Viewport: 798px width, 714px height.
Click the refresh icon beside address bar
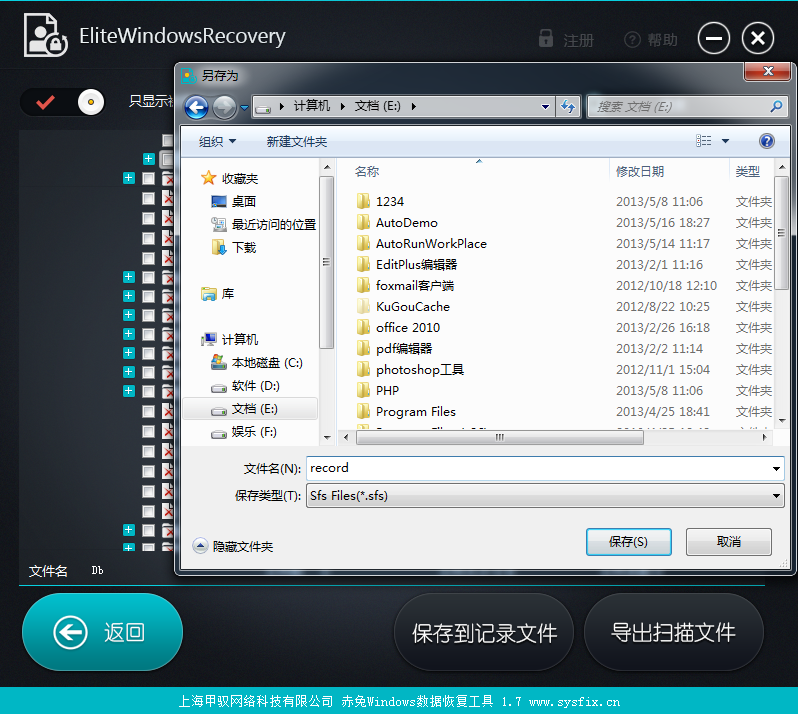[567, 106]
